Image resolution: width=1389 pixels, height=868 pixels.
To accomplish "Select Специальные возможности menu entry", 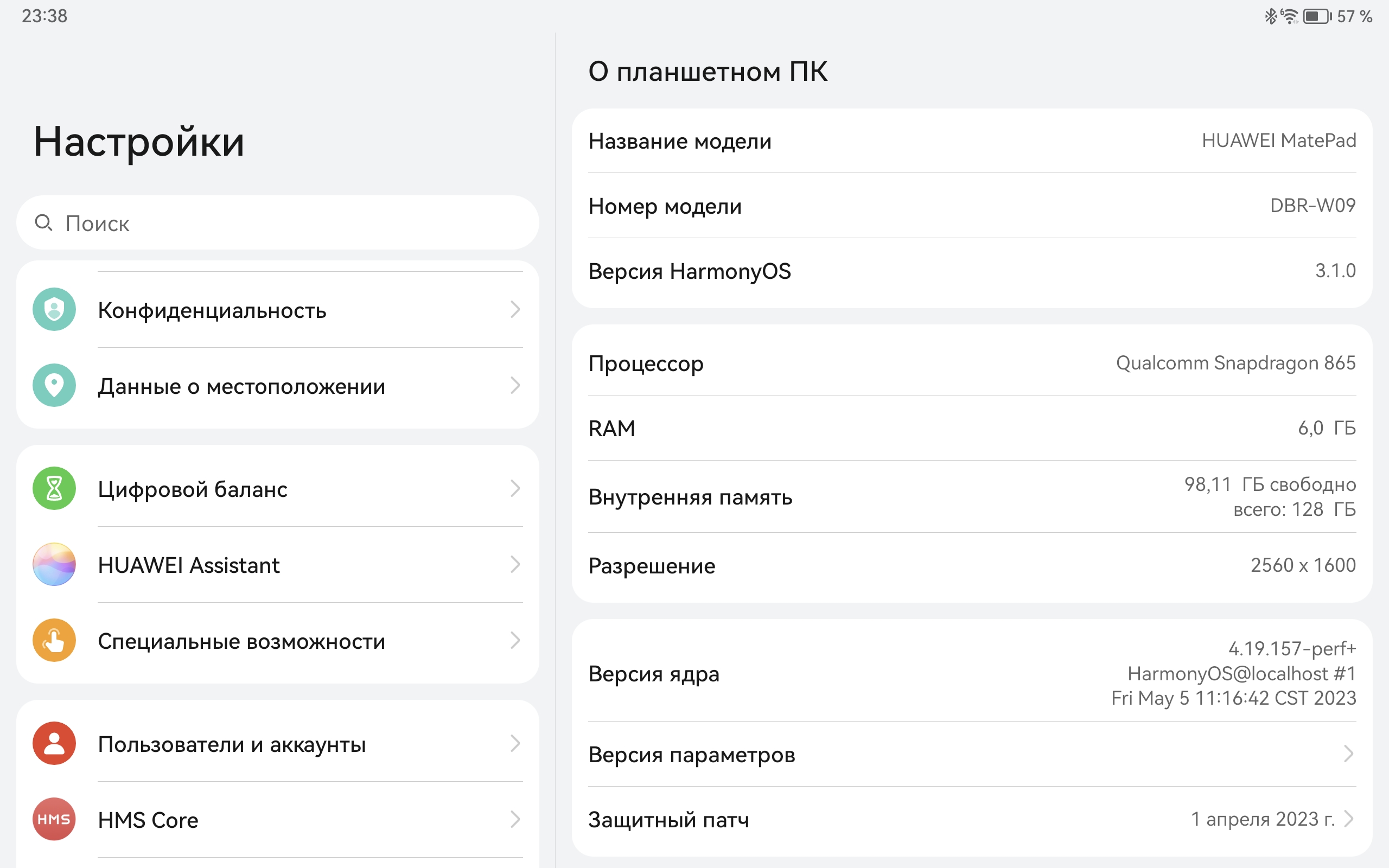I will click(x=278, y=640).
